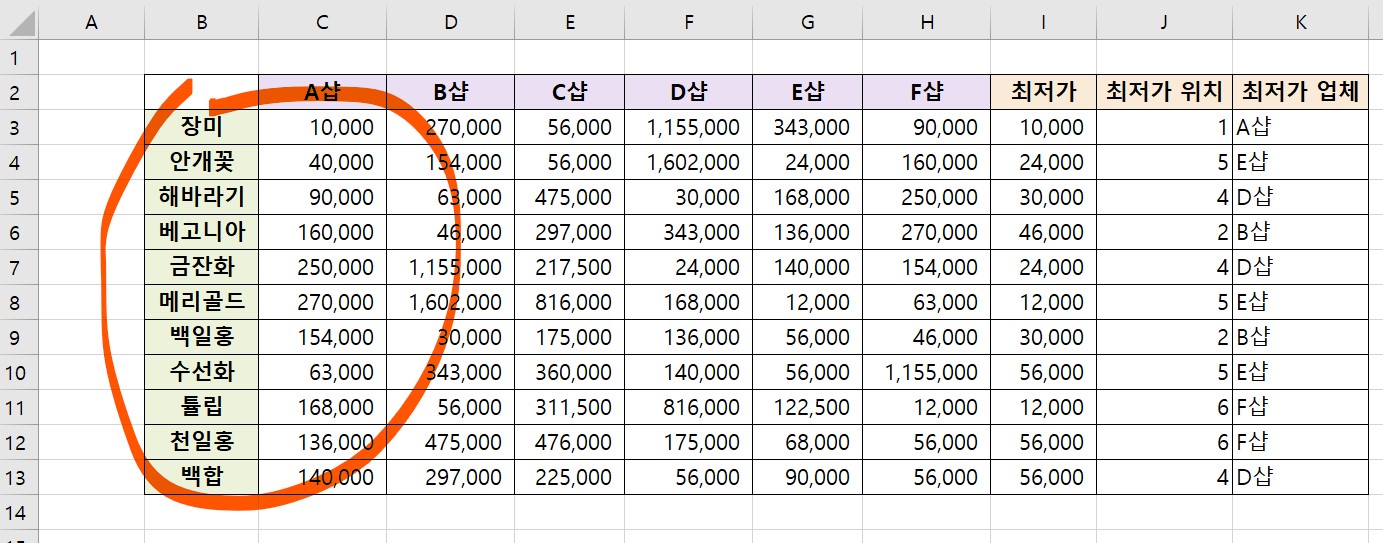Click the A샵 header cell

(x=322, y=92)
